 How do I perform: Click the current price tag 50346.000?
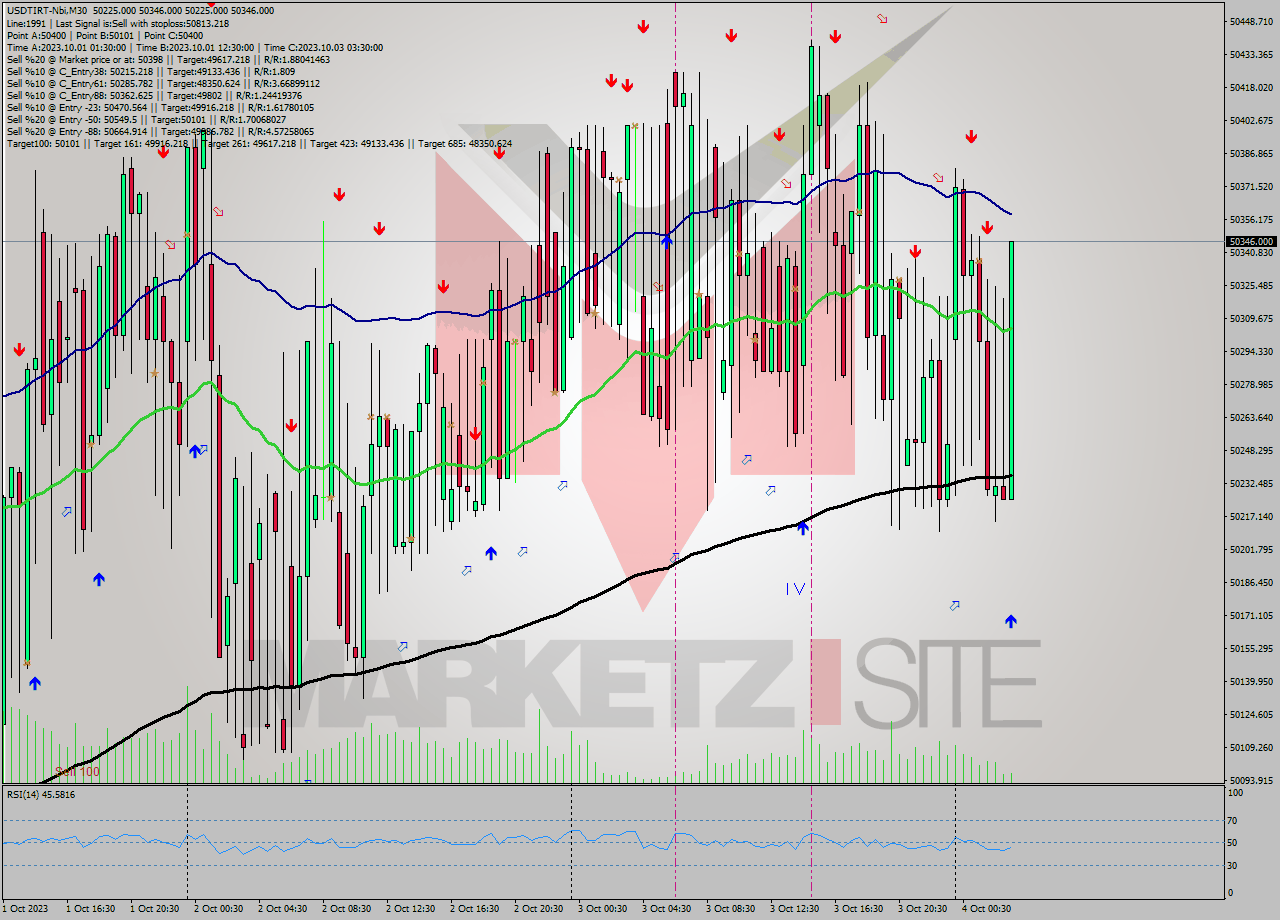(x=1251, y=241)
